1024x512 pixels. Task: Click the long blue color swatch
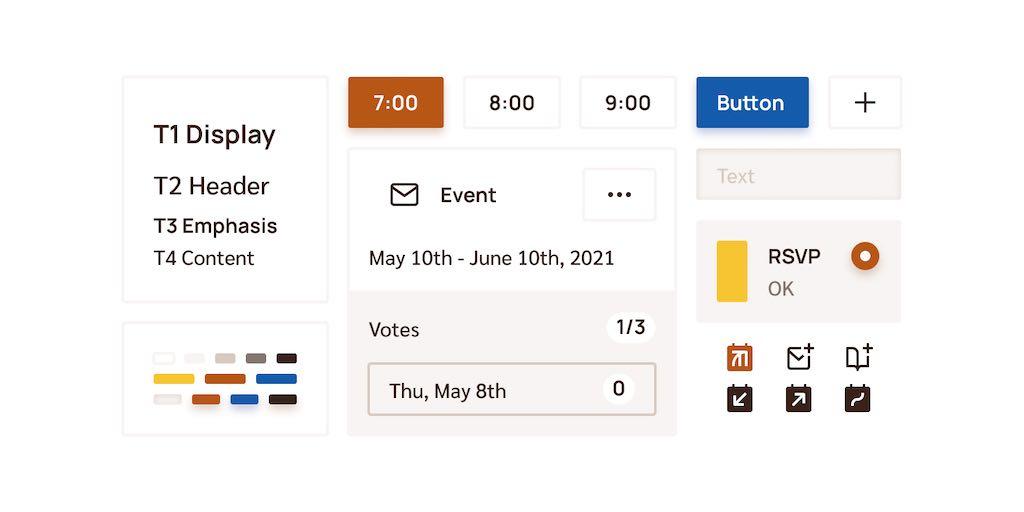(276, 379)
